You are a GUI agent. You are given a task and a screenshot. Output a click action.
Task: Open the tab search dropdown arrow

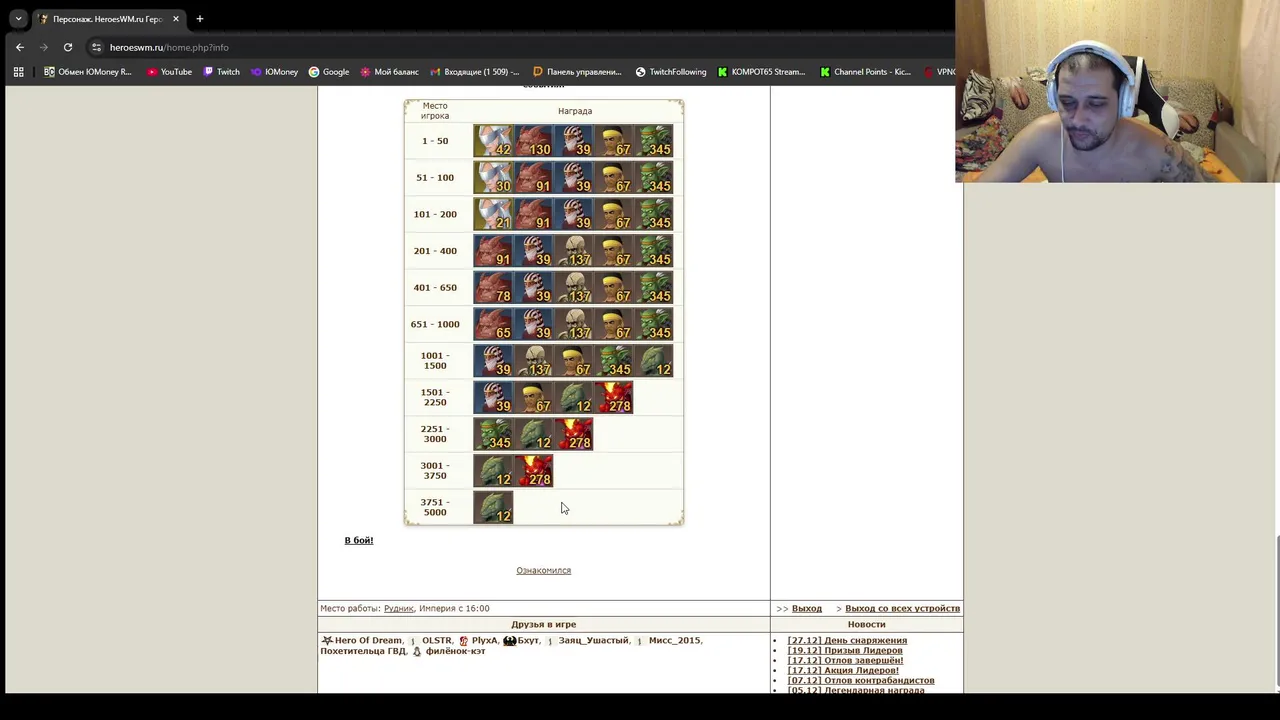[18, 19]
